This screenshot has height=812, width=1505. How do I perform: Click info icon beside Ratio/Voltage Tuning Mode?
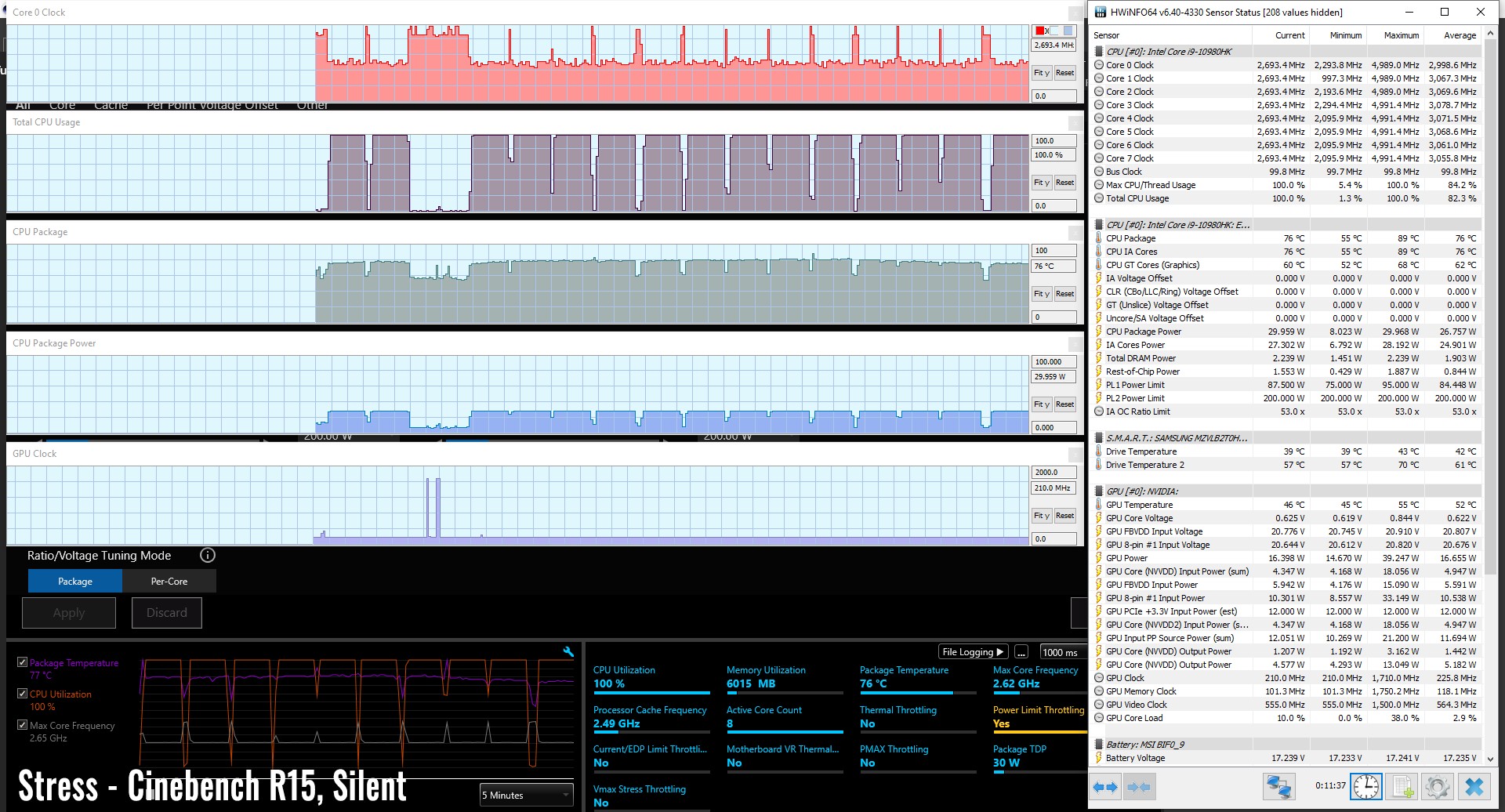(x=207, y=556)
